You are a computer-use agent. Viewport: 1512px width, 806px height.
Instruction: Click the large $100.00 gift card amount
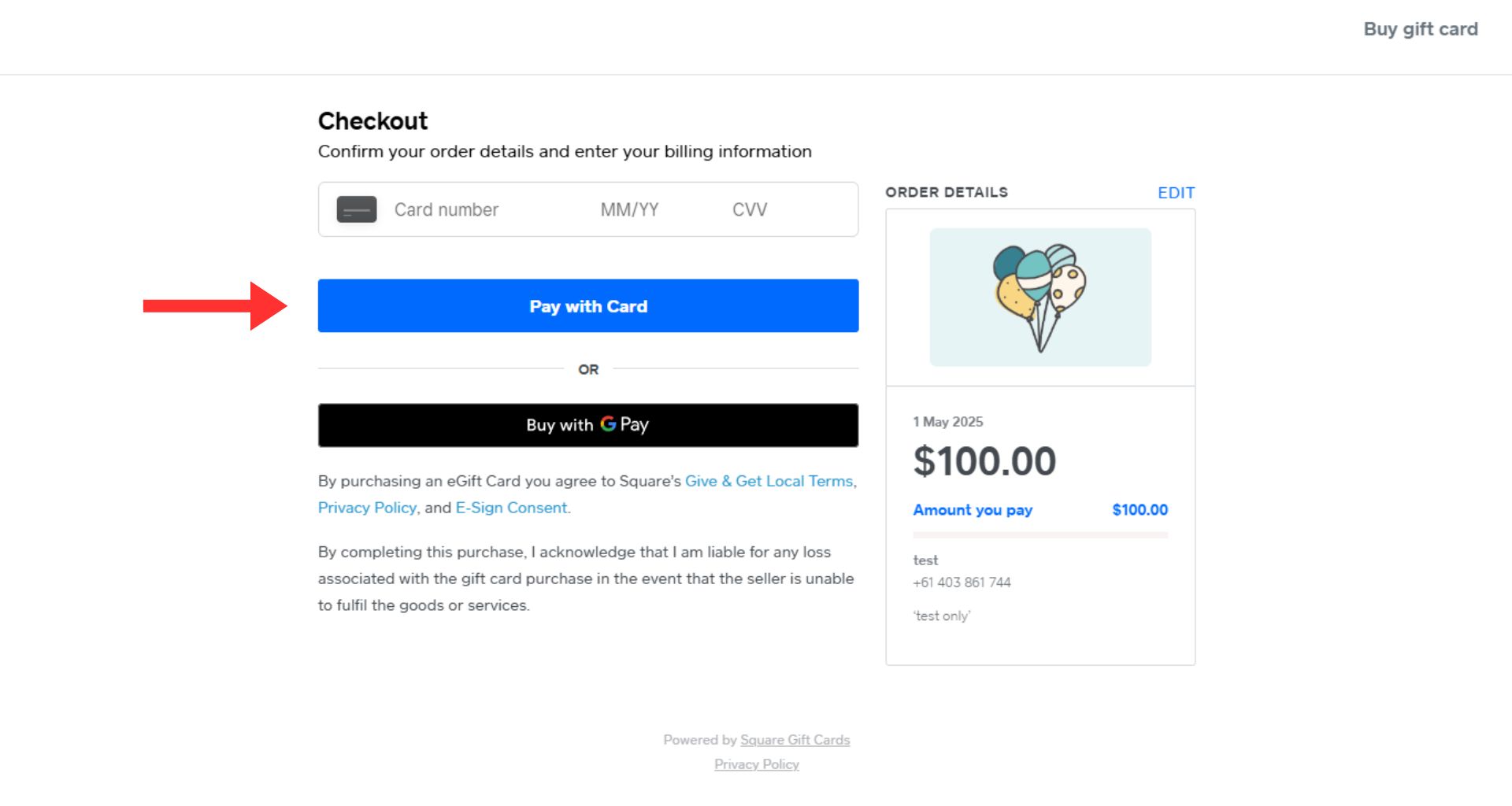[984, 461]
